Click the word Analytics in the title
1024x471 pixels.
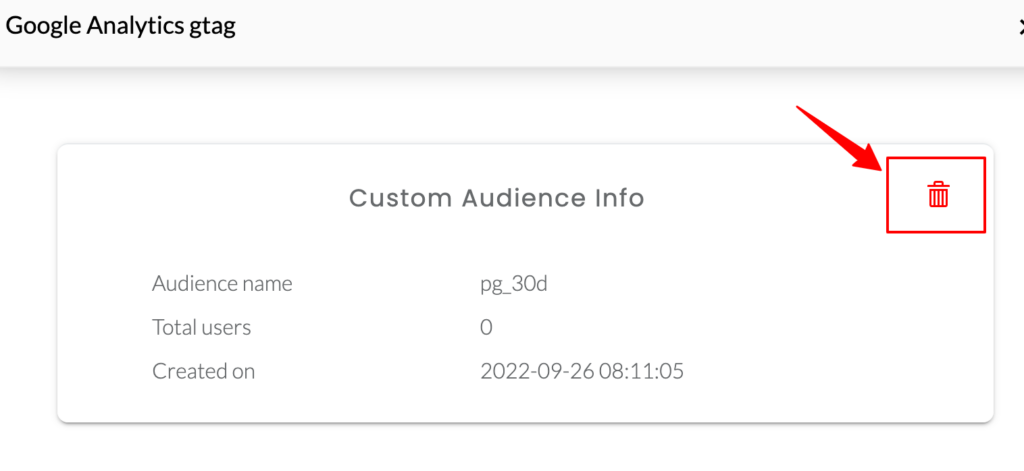(x=135, y=26)
